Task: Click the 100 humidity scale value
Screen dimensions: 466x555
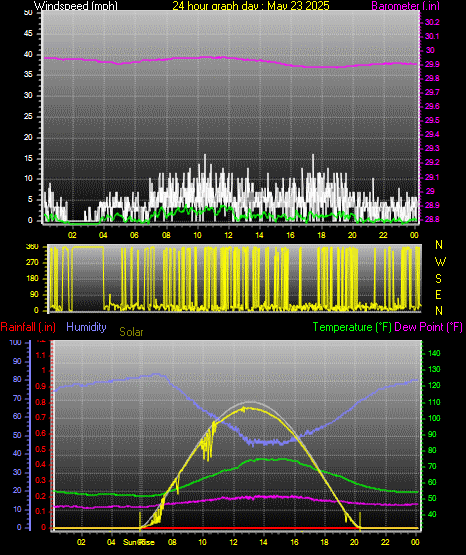Action: pos(16,342)
